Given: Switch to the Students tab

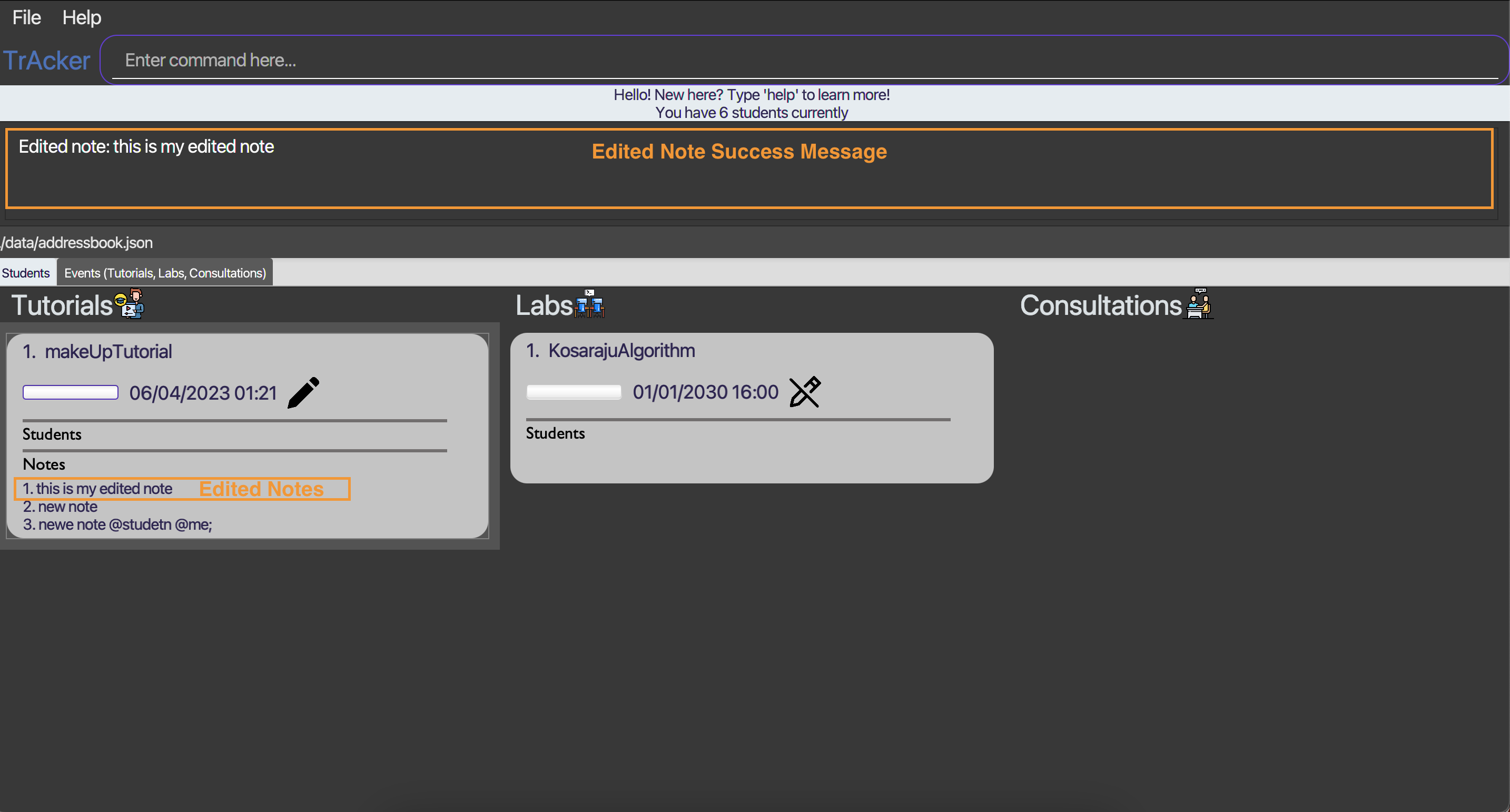Looking at the screenshot, I should pos(26,273).
